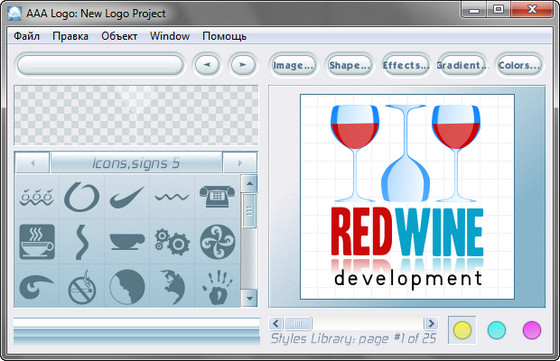Screen dimensions: 560x361
Task: Select the telephone icon in library
Action: pyautogui.click(x=217, y=197)
